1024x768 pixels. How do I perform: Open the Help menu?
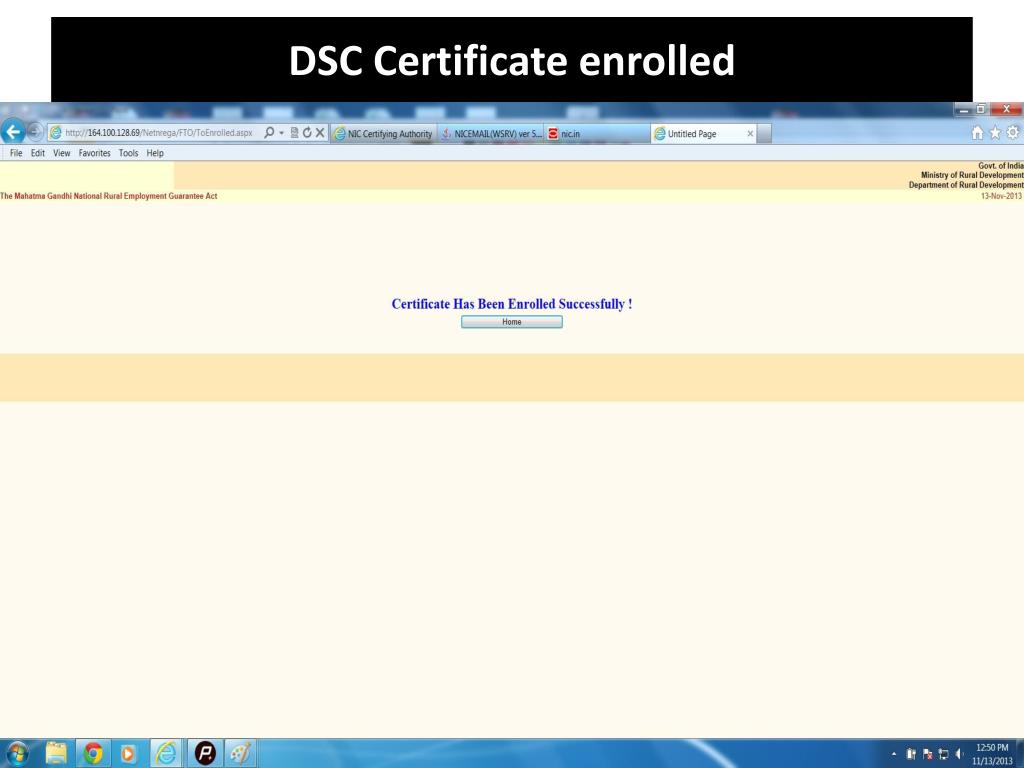click(x=155, y=153)
